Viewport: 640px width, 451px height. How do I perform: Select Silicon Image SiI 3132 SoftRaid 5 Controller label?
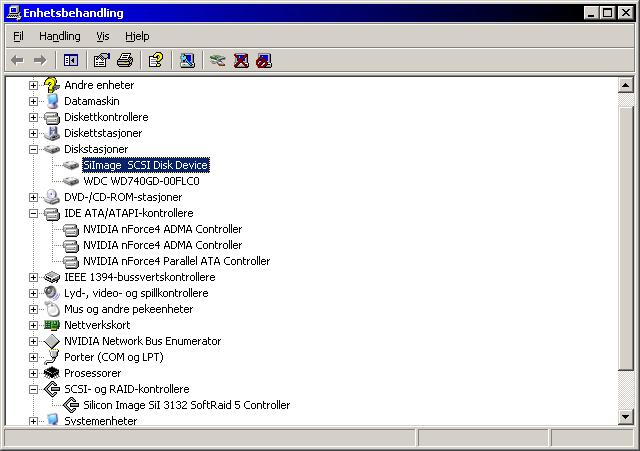[187, 405]
